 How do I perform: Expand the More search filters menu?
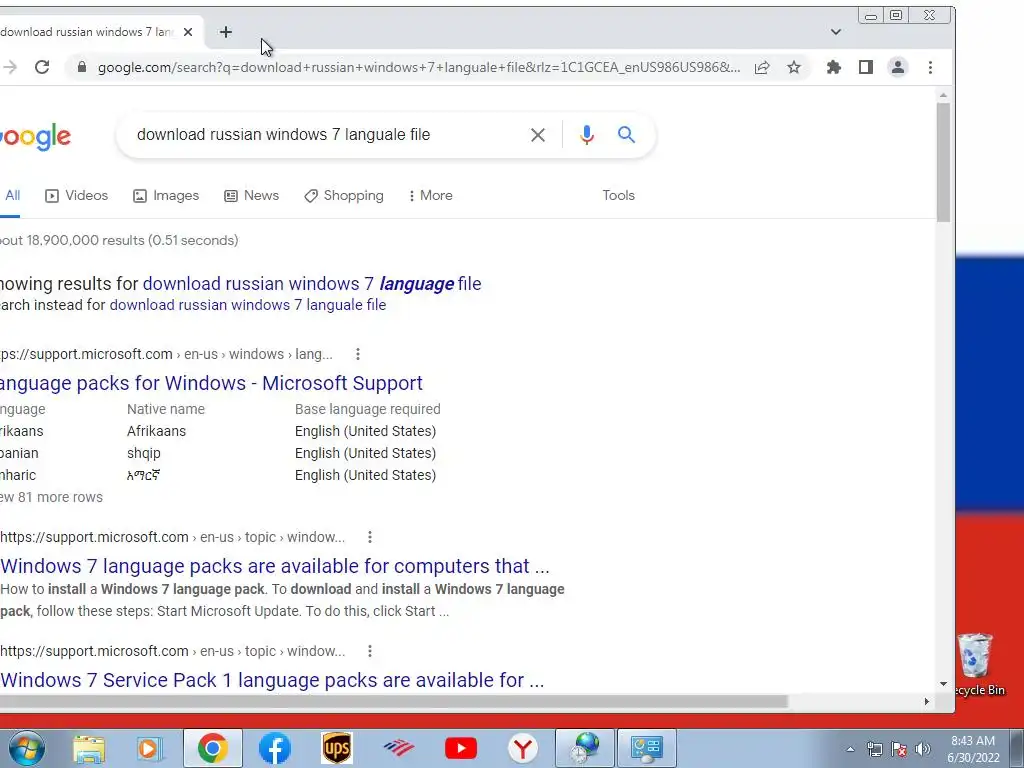430,195
